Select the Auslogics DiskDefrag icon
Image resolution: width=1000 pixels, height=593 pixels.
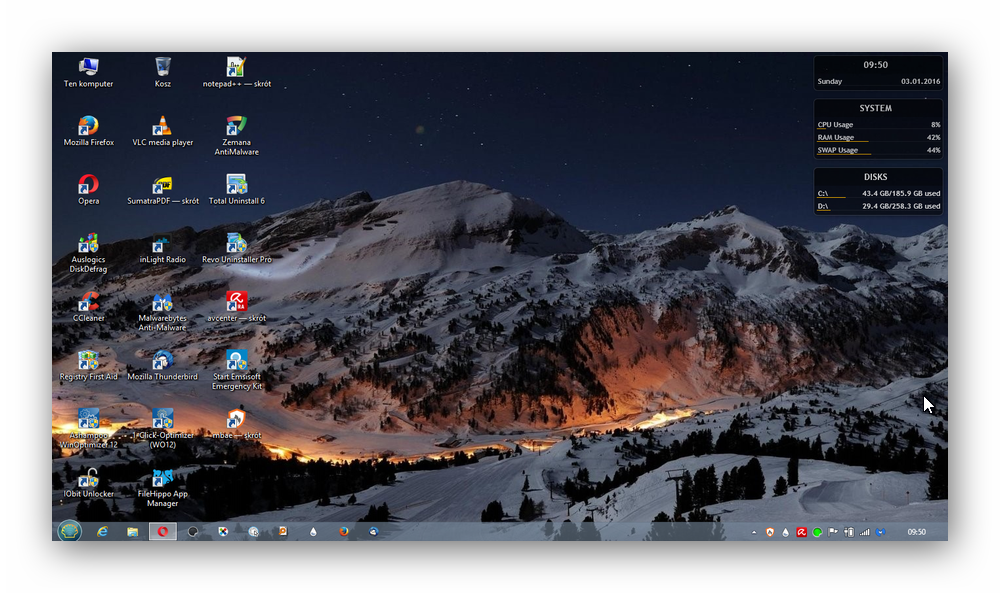point(88,253)
